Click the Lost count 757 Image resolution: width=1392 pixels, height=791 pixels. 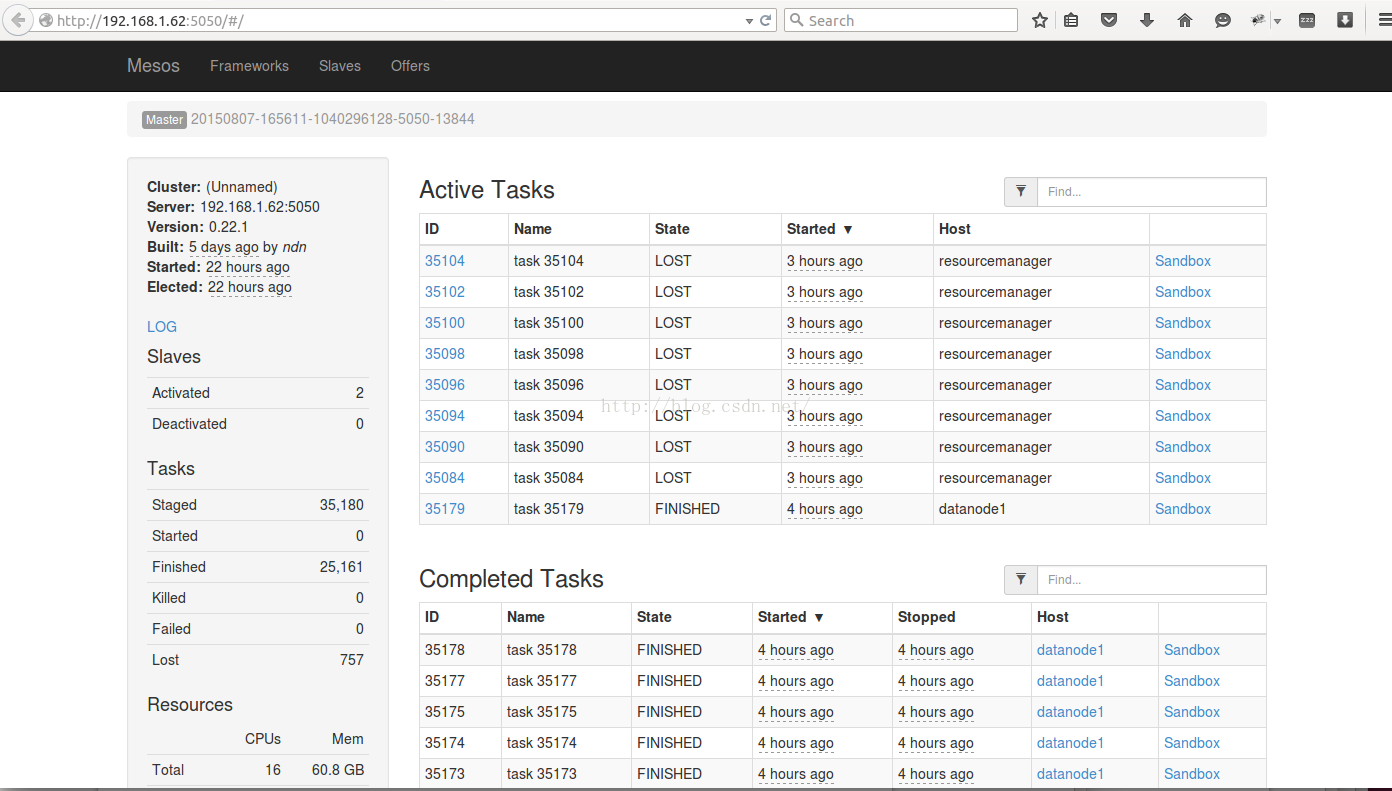pyautogui.click(x=352, y=660)
